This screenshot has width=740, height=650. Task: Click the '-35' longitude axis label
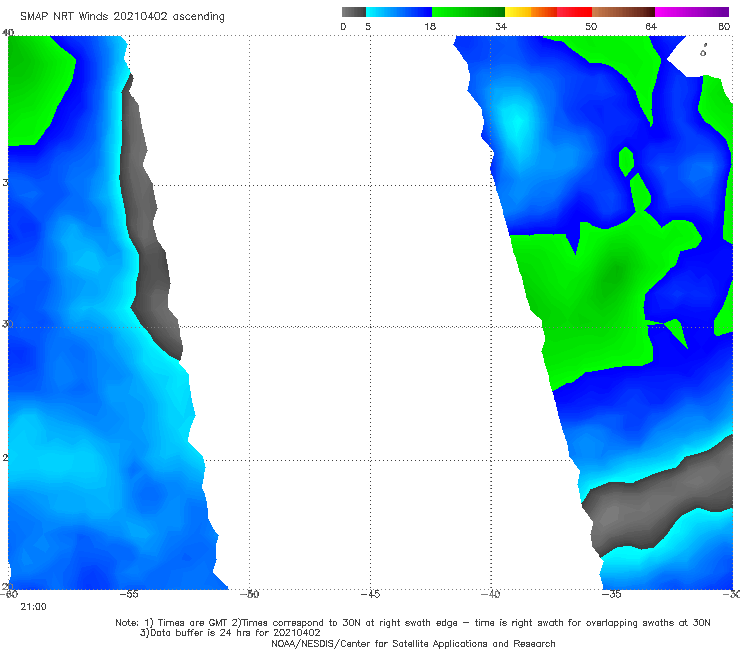(612, 594)
